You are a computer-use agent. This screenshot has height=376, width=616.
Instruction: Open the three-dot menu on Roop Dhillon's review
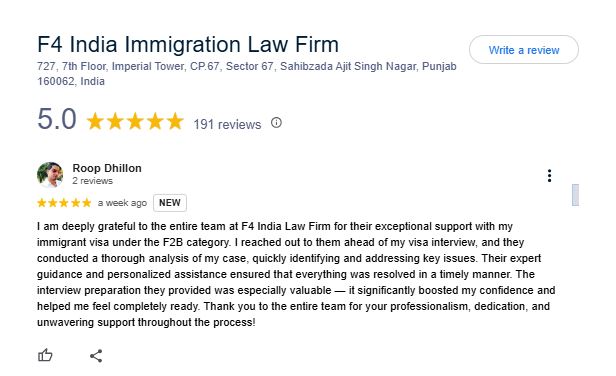[549, 176]
